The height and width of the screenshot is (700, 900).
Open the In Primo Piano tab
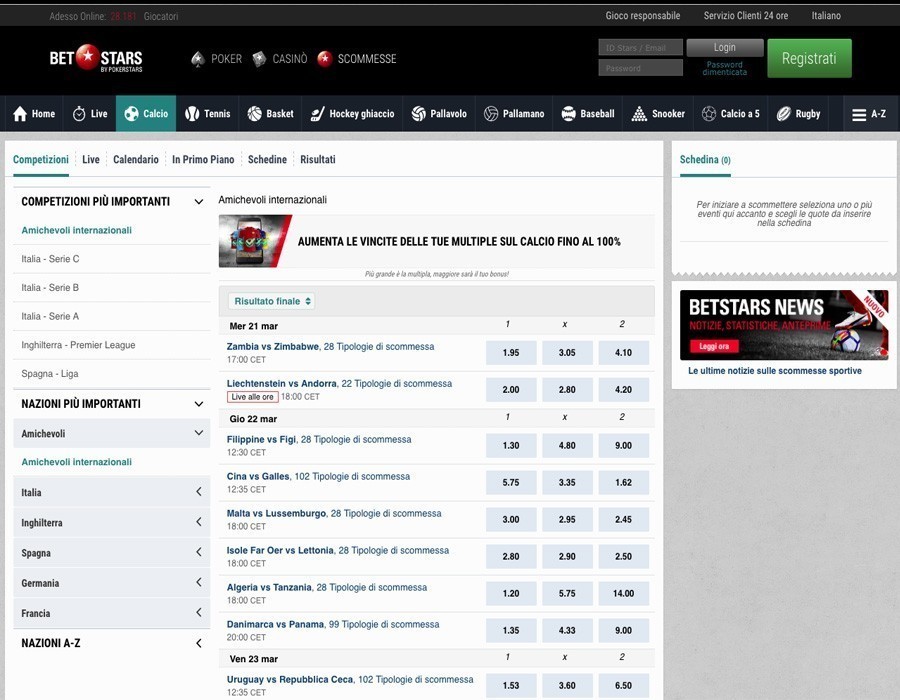pyautogui.click(x=203, y=160)
